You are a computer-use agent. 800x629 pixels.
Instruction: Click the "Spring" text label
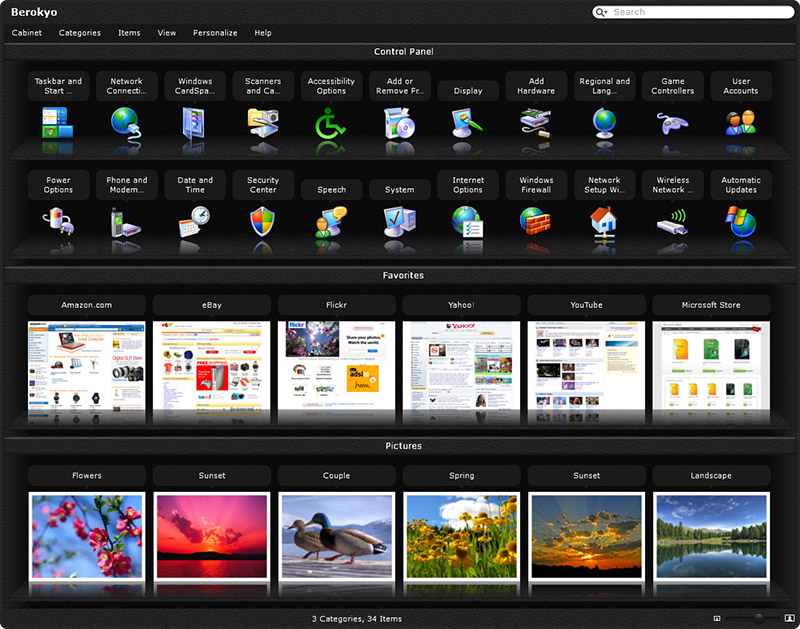tap(462, 475)
